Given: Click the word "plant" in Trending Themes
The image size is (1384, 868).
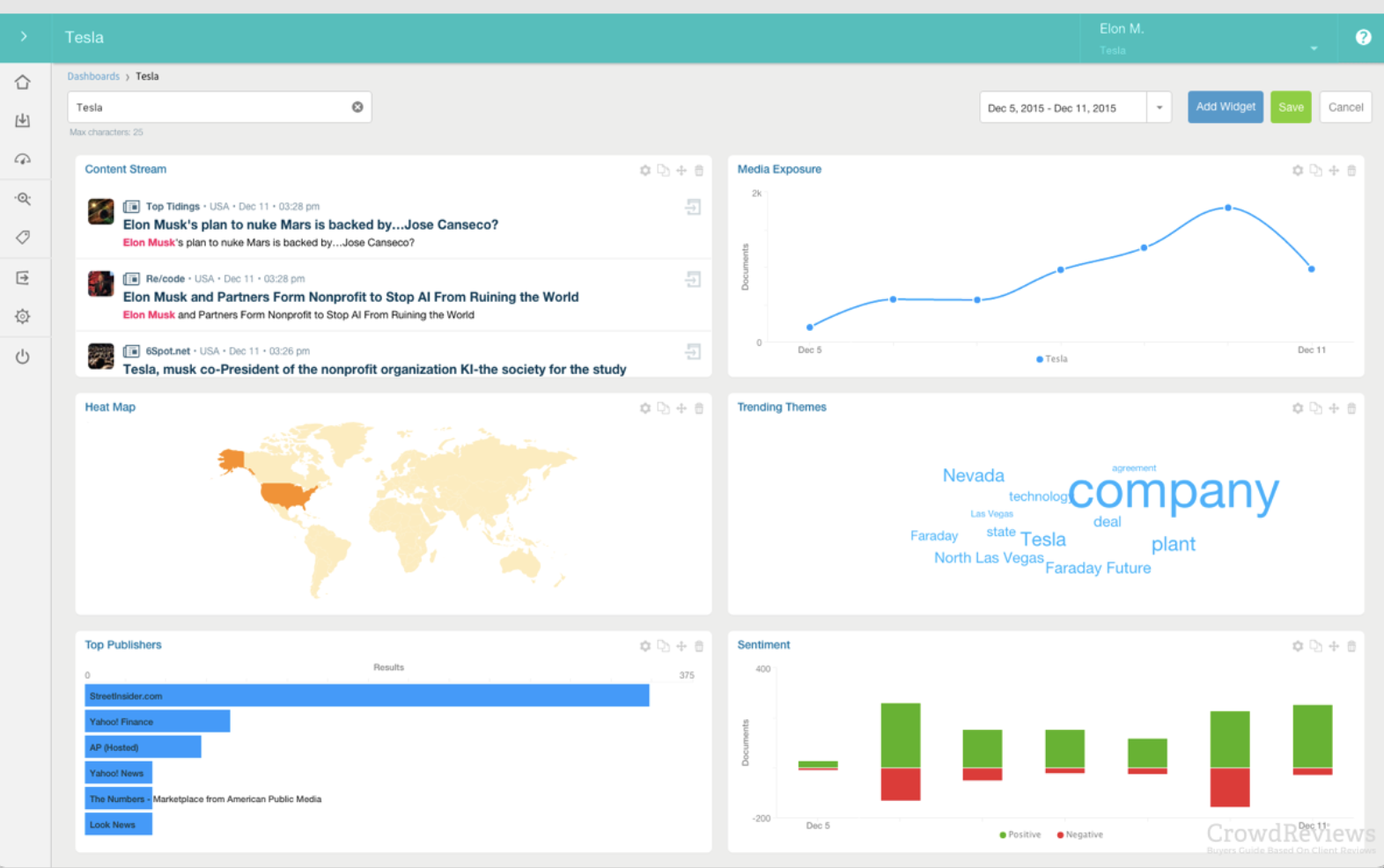Looking at the screenshot, I should coord(1174,544).
